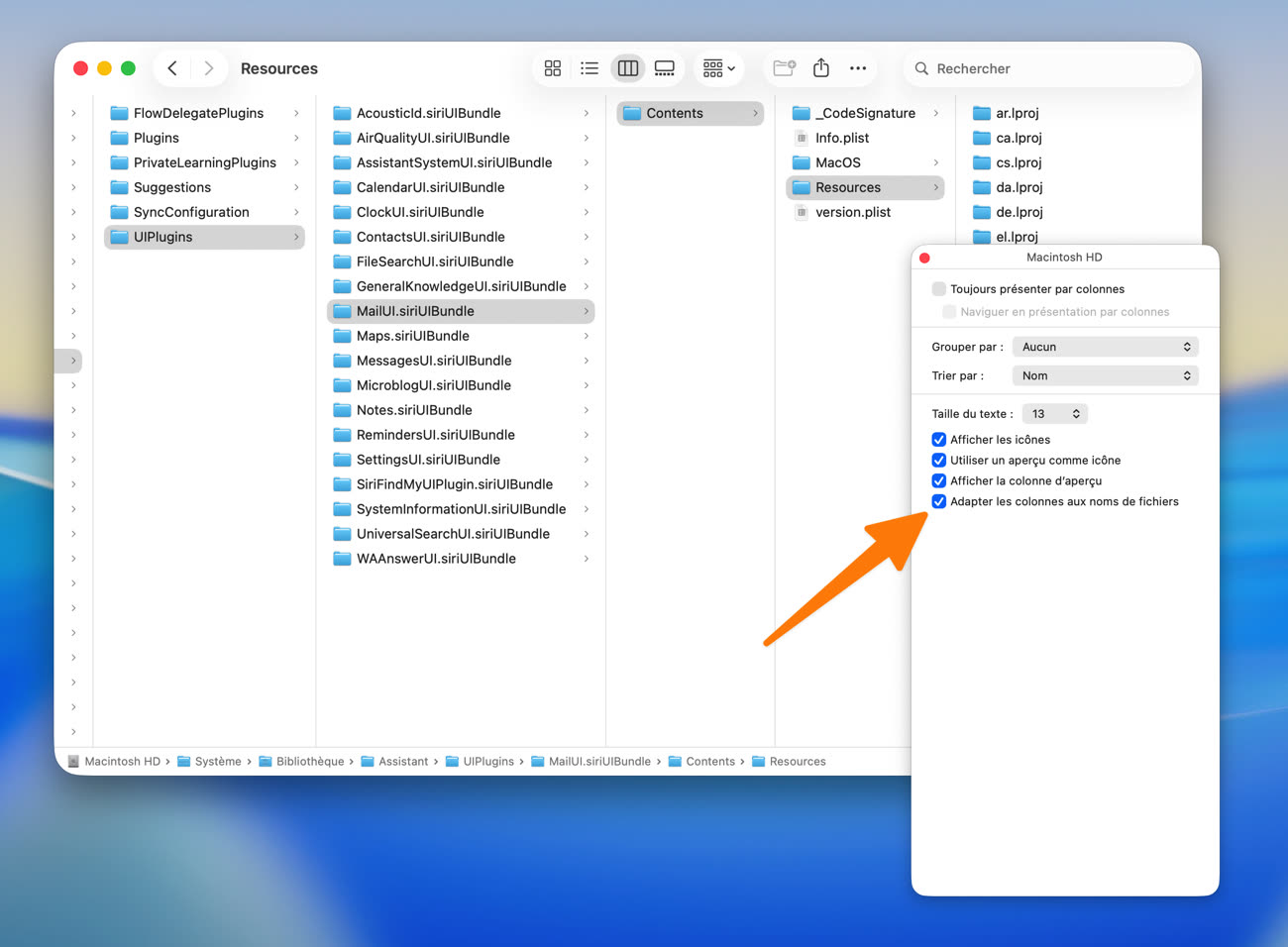Select the Info.plist file

point(841,138)
